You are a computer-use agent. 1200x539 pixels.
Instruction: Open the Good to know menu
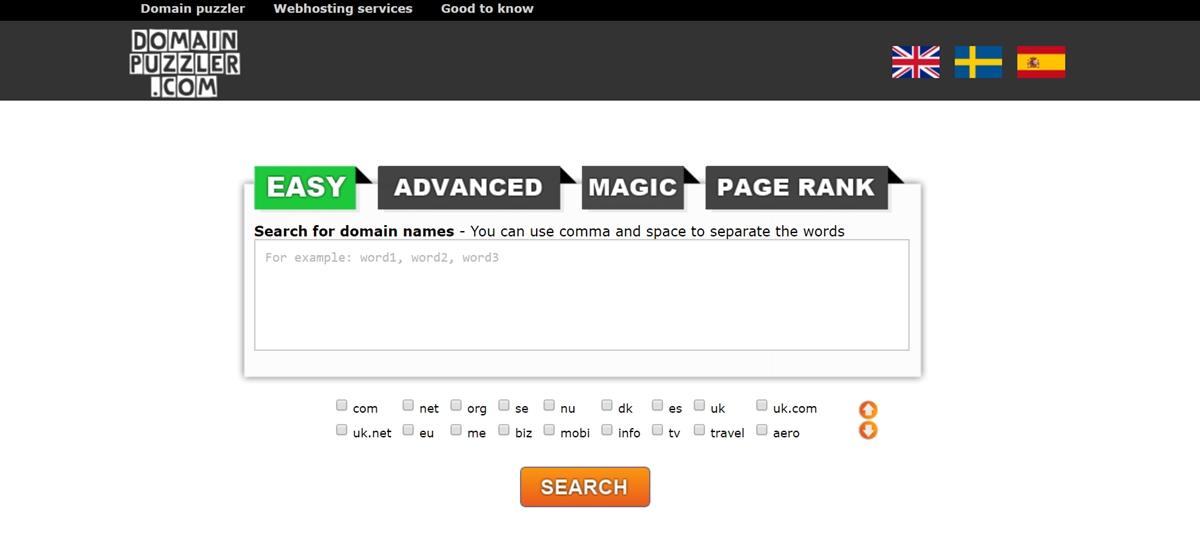coord(487,9)
